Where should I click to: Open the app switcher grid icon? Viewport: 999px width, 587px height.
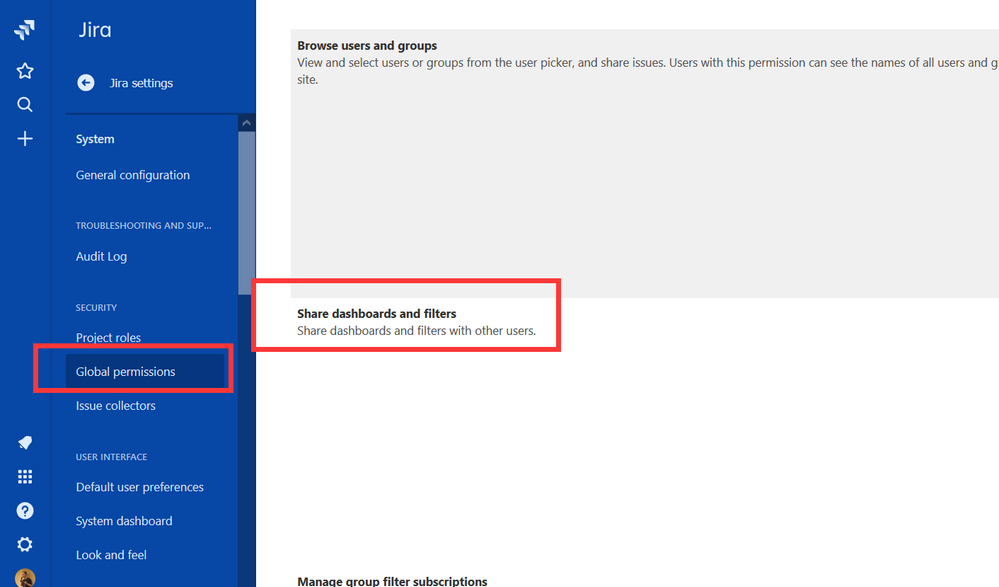click(x=25, y=477)
